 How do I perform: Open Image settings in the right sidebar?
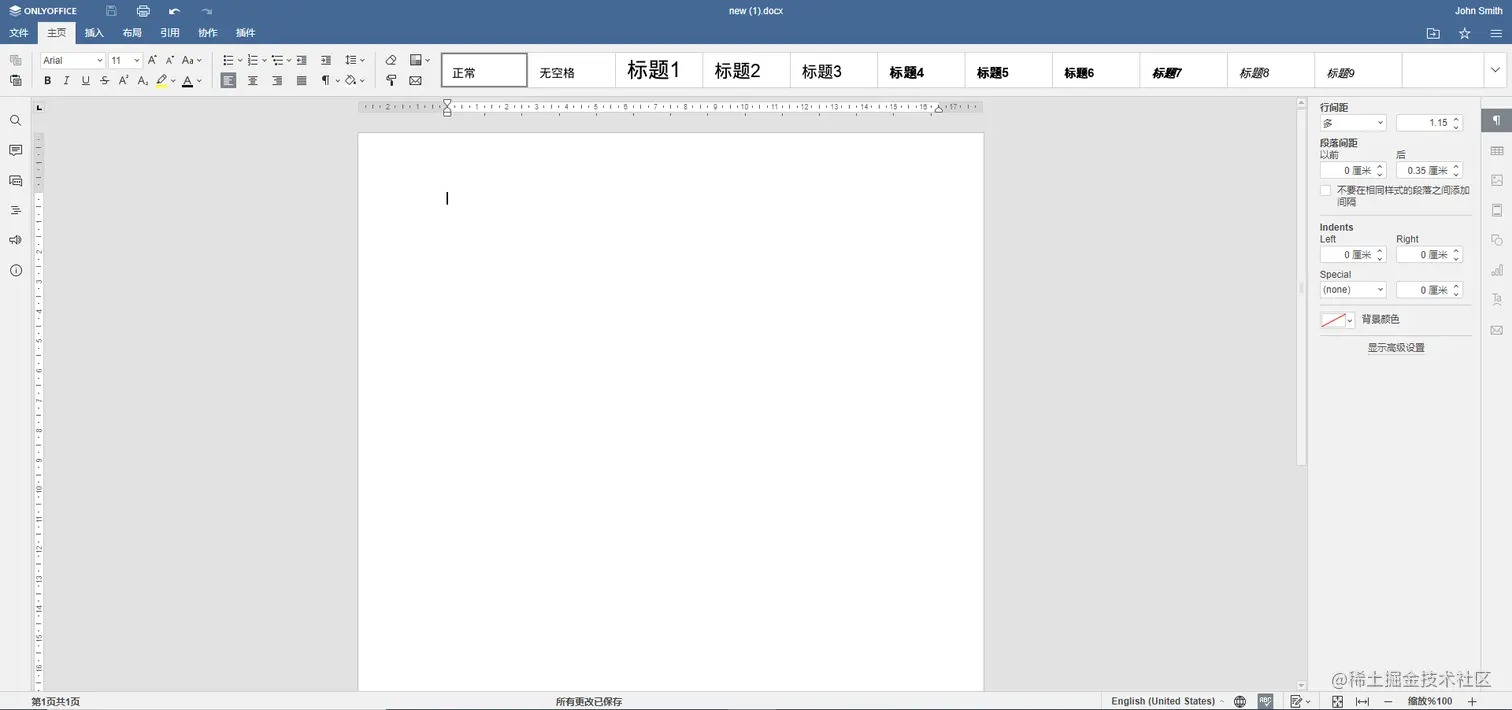(x=1496, y=180)
